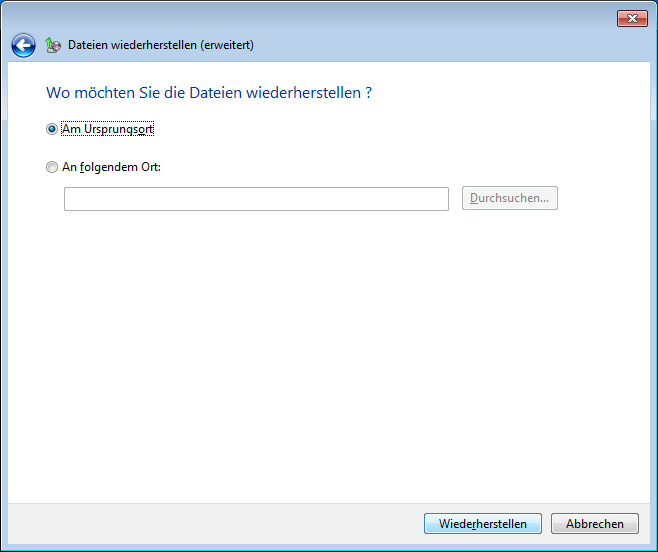The height and width of the screenshot is (552, 658).
Task: Click empty title bar area of window
Action: (x=300, y=16)
